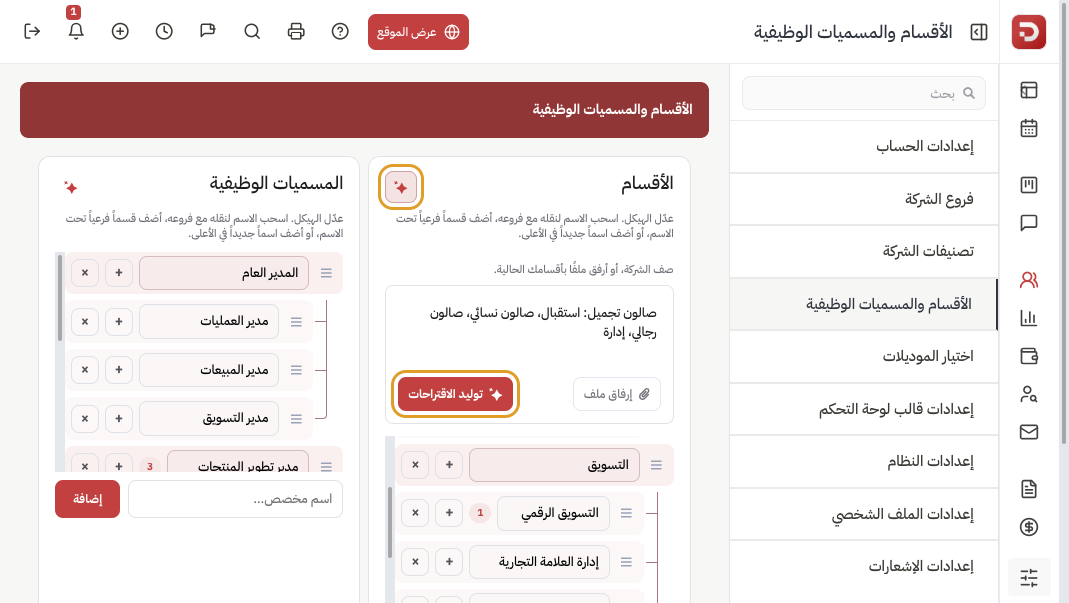Focus the اسم مخصص input field
The width and height of the screenshot is (1069, 603).
(x=235, y=499)
